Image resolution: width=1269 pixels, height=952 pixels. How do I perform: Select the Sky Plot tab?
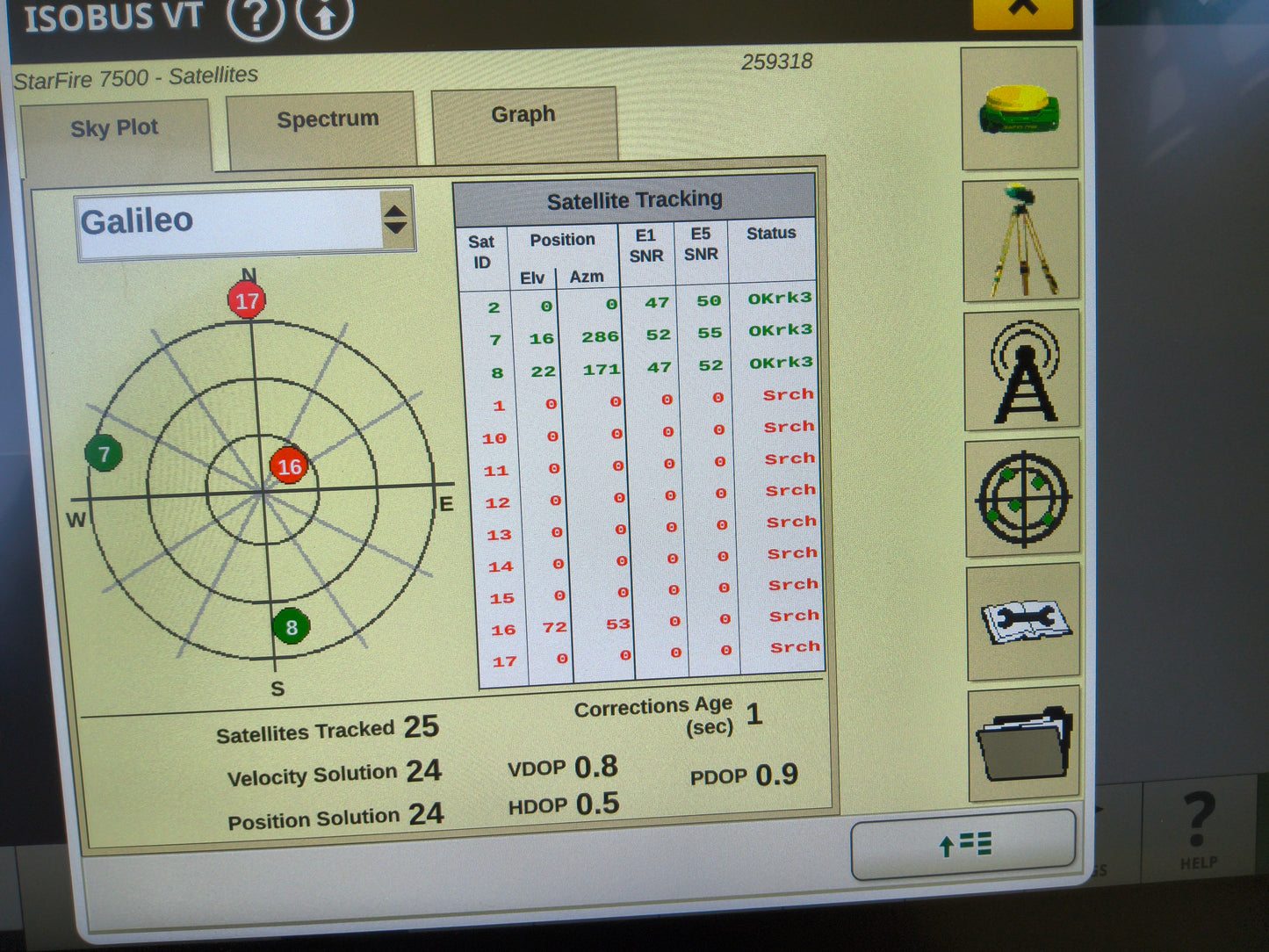[115, 128]
